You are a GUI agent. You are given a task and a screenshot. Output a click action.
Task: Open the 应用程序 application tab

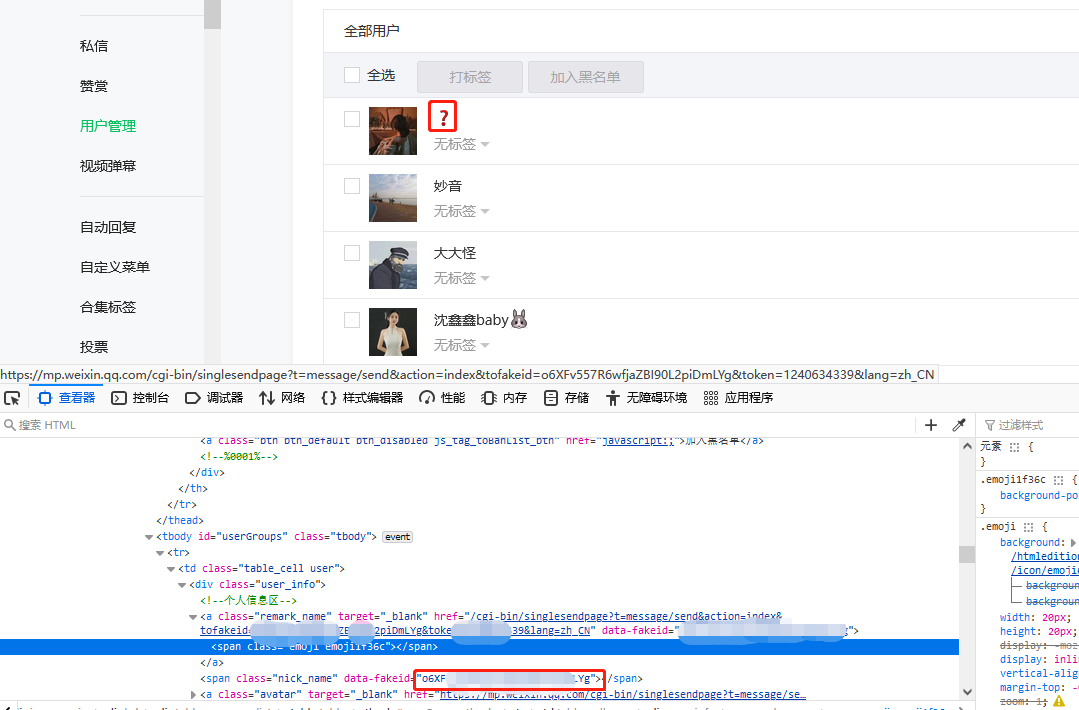(738, 398)
